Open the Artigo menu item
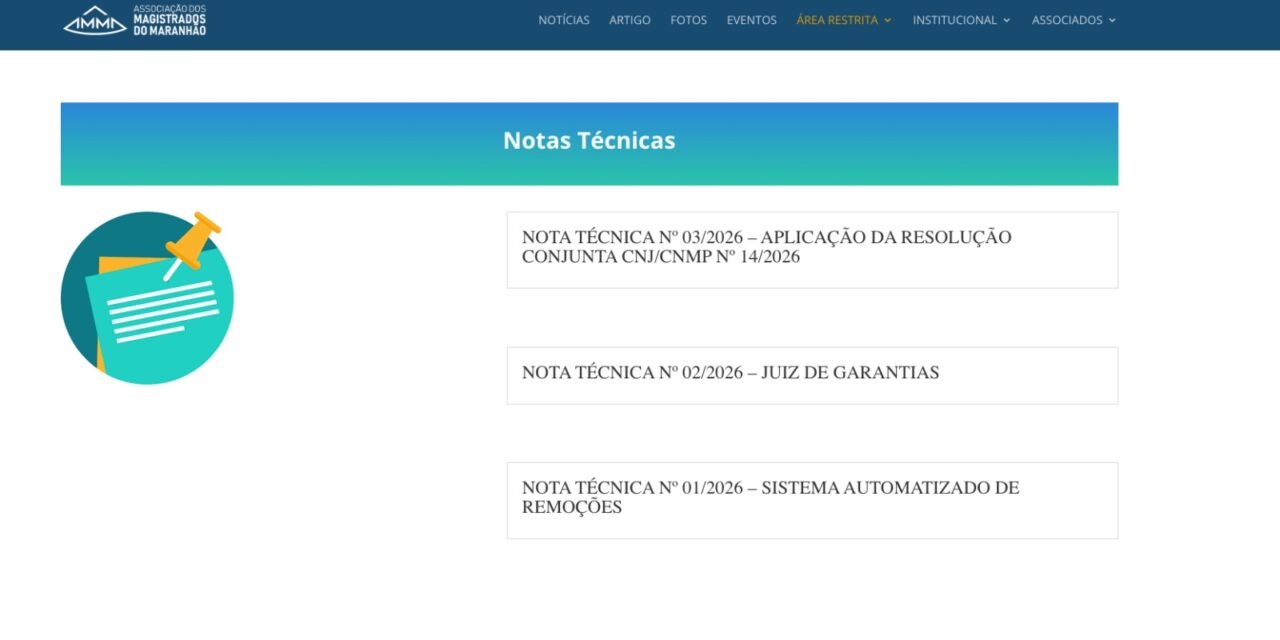This screenshot has width=1280, height=640. point(630,20)
